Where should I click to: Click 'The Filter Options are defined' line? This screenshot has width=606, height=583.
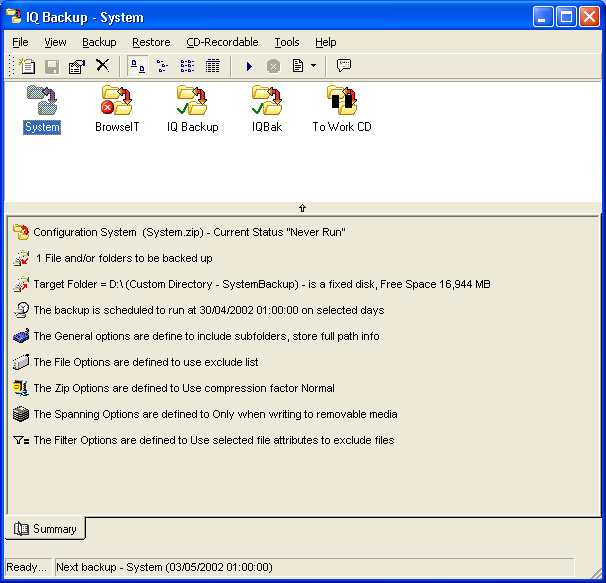coord(214,440)
